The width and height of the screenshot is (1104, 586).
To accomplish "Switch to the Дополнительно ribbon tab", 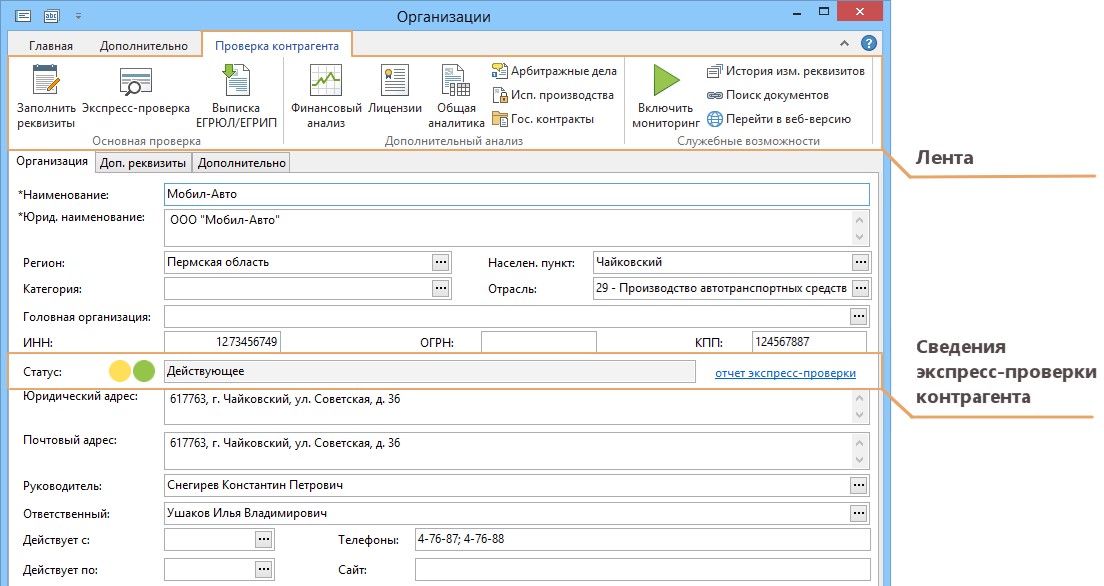I will [x=144, y=46].
